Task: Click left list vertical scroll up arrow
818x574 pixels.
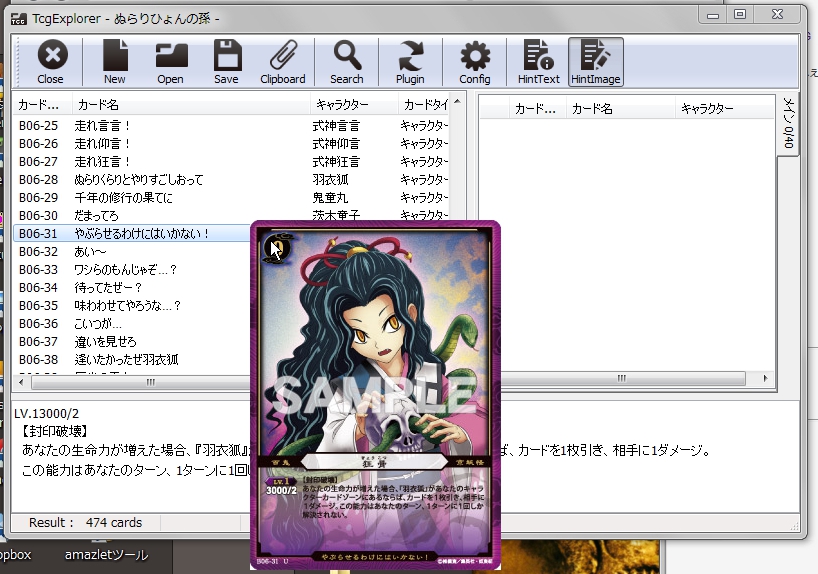Action: 457,102
